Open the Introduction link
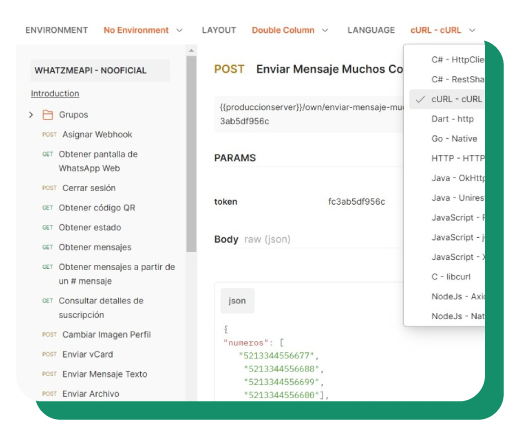 click(55, 94)
